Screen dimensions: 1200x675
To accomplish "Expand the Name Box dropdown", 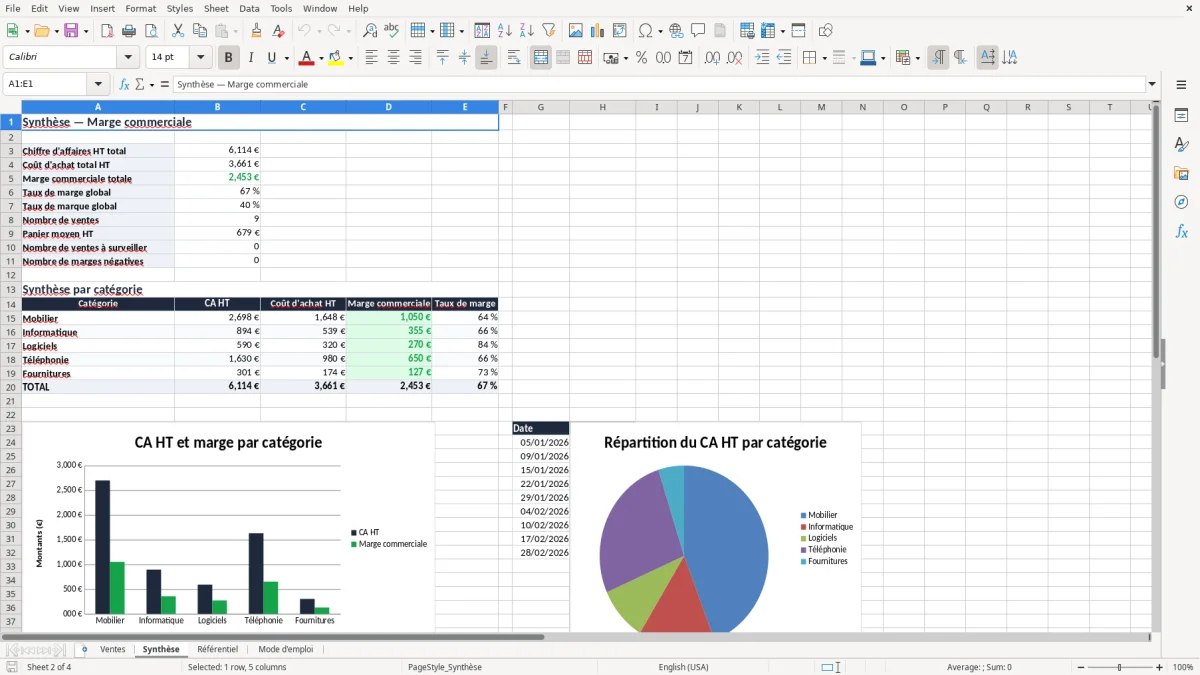I will pyautogui.click(x=98, y=85).
